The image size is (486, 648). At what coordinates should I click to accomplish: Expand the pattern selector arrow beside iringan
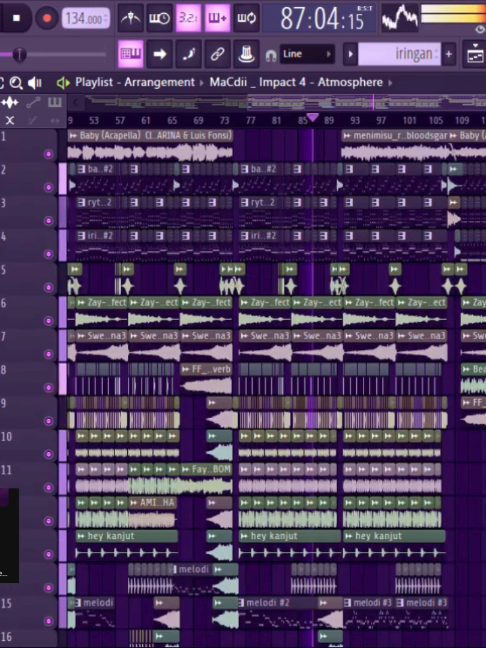pos(350,54)
